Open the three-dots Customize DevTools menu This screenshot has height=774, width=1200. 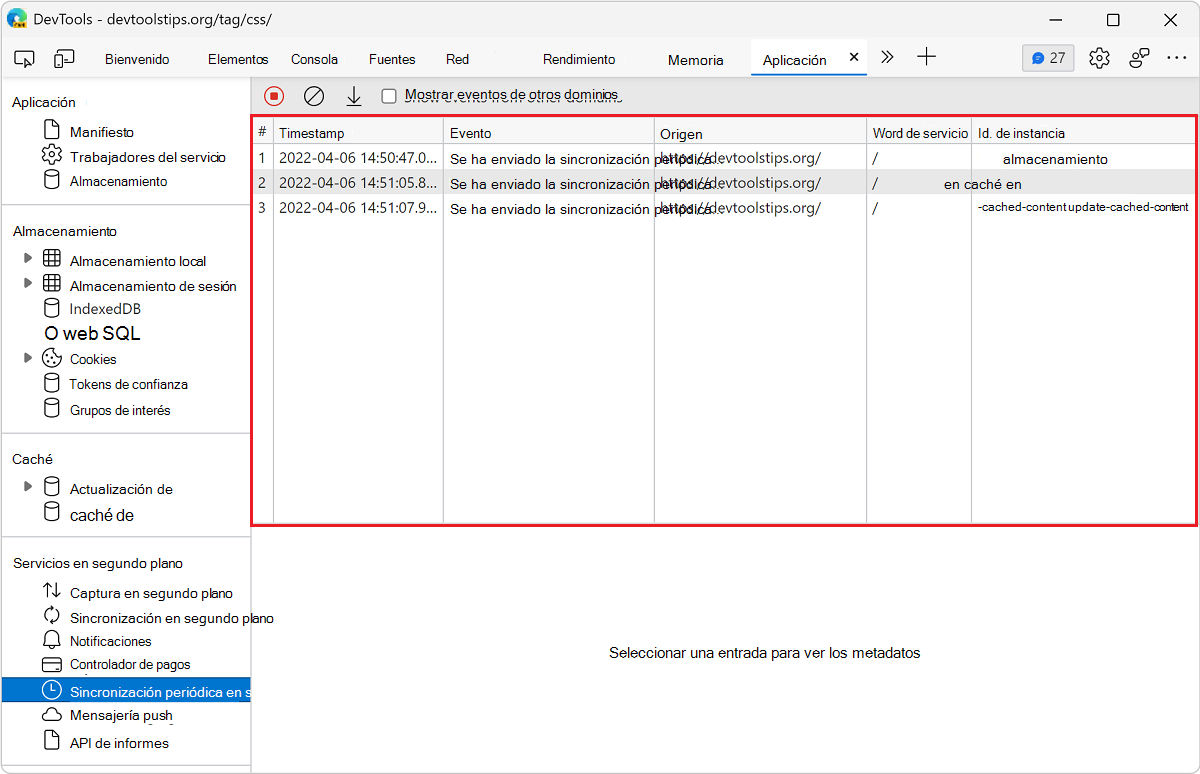point(1177,58)
